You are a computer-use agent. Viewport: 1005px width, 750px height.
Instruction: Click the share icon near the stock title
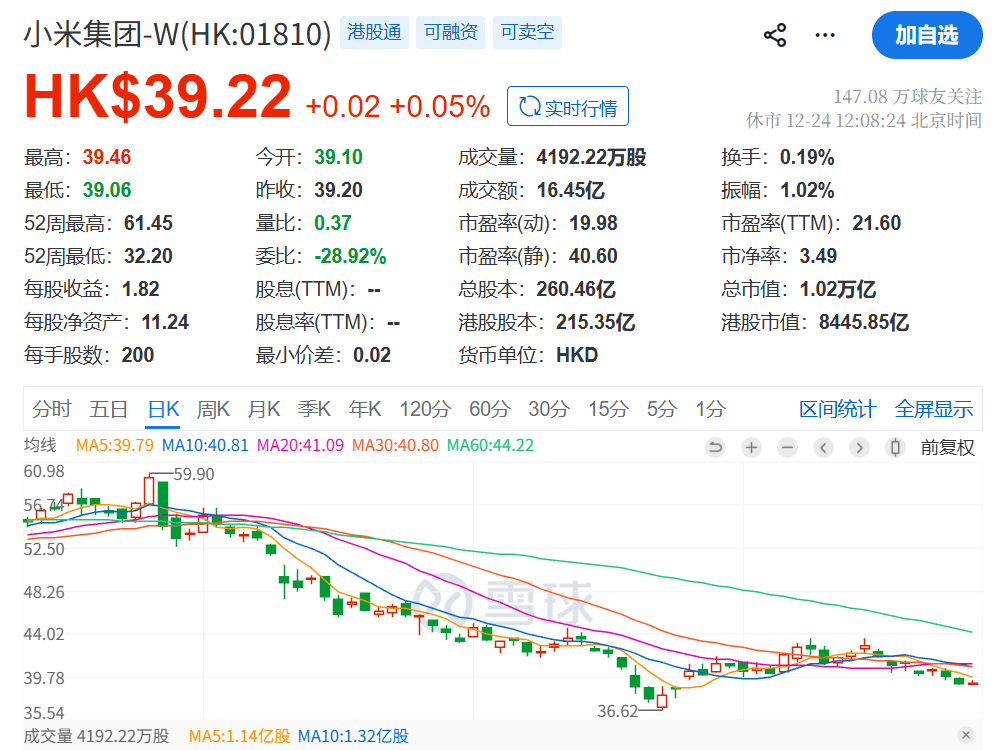[x=775, y=36]
